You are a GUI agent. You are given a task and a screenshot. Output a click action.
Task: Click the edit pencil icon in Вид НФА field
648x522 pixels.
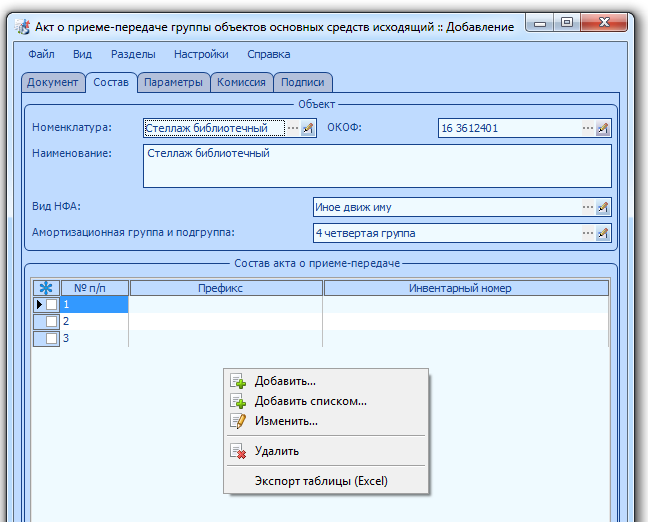tap(603, 207)
